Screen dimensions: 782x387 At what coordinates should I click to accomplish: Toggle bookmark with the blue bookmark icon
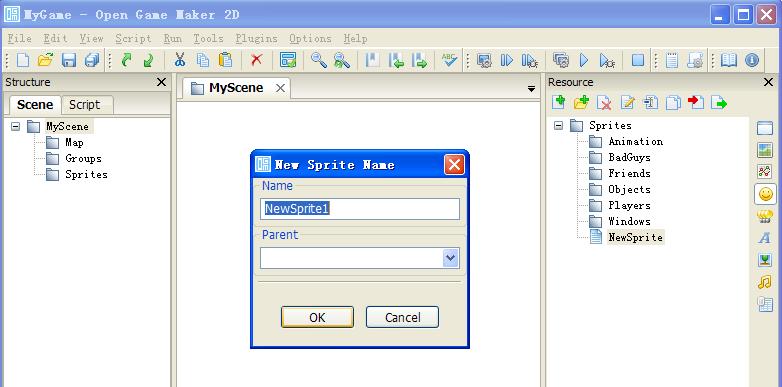(x=373, y=60)
